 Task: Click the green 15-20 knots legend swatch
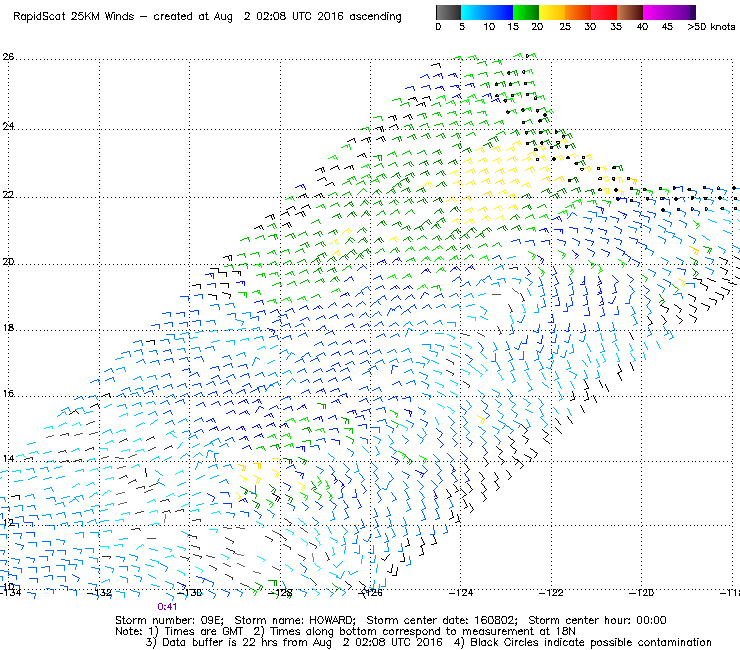526,12
